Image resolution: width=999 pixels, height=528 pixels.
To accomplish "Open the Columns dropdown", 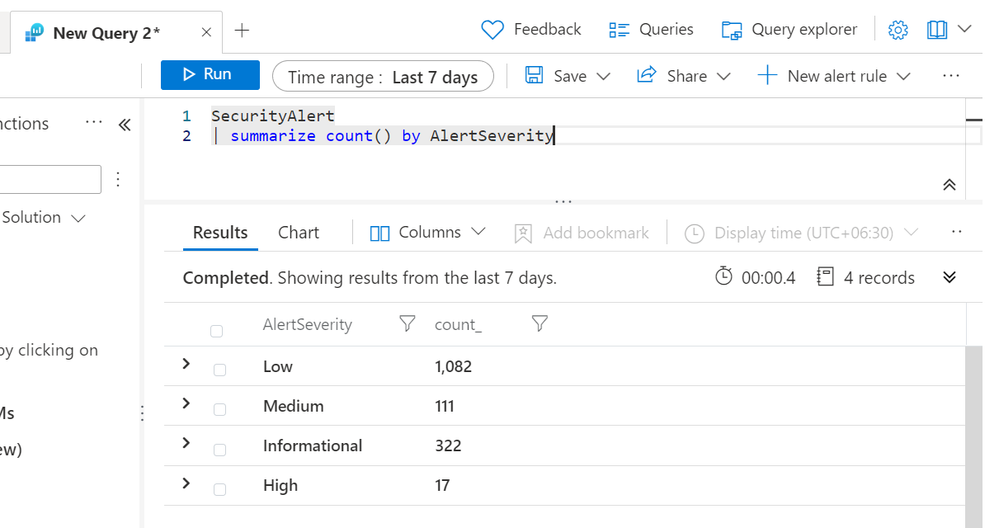I will [428, 233].
